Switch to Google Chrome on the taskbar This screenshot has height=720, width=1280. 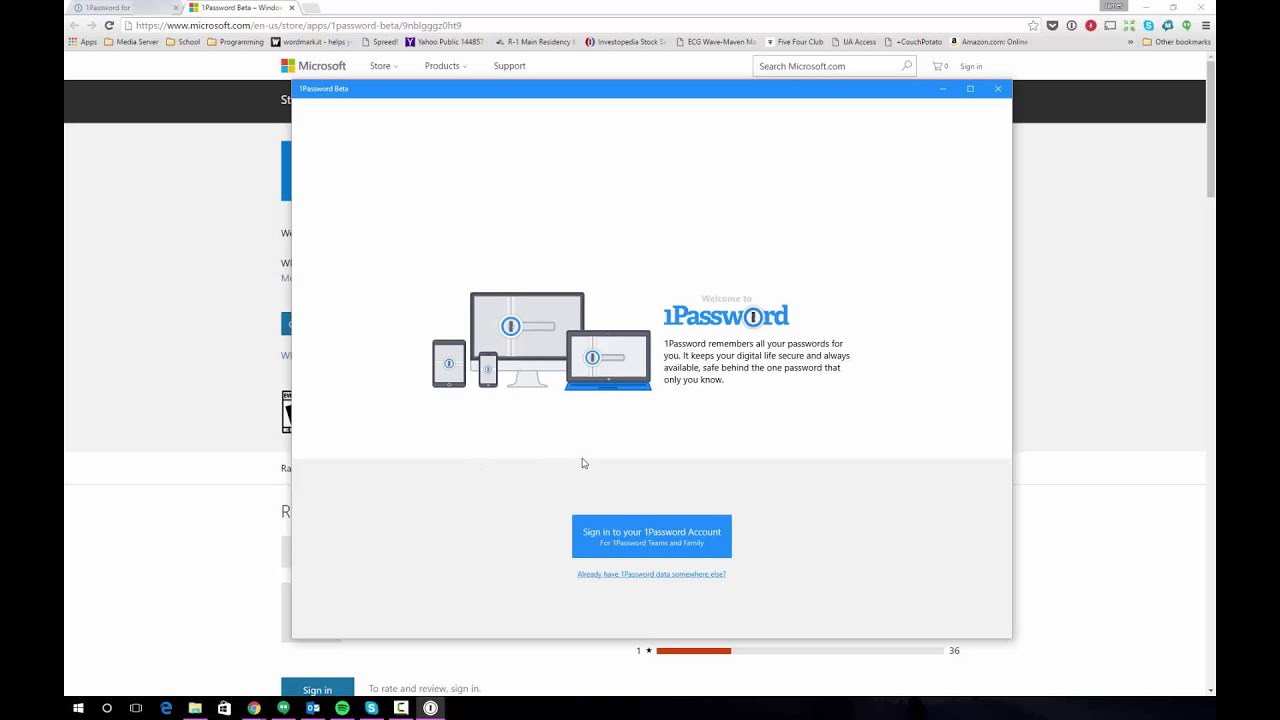point(254,708)
